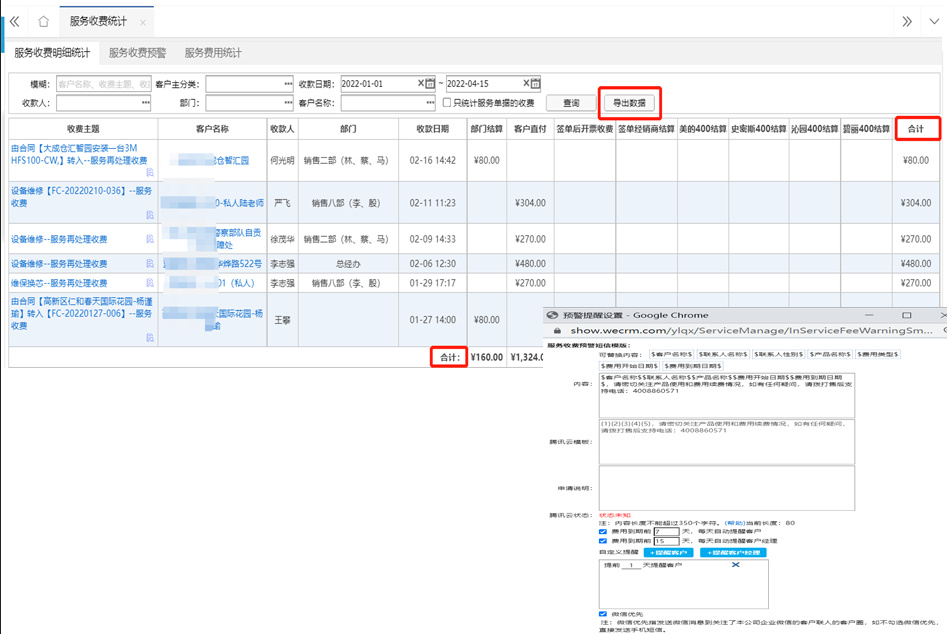The image size is (948, 634).
Task: Switch to 服务费用统计 tab
Action: [x=212, y=53]
